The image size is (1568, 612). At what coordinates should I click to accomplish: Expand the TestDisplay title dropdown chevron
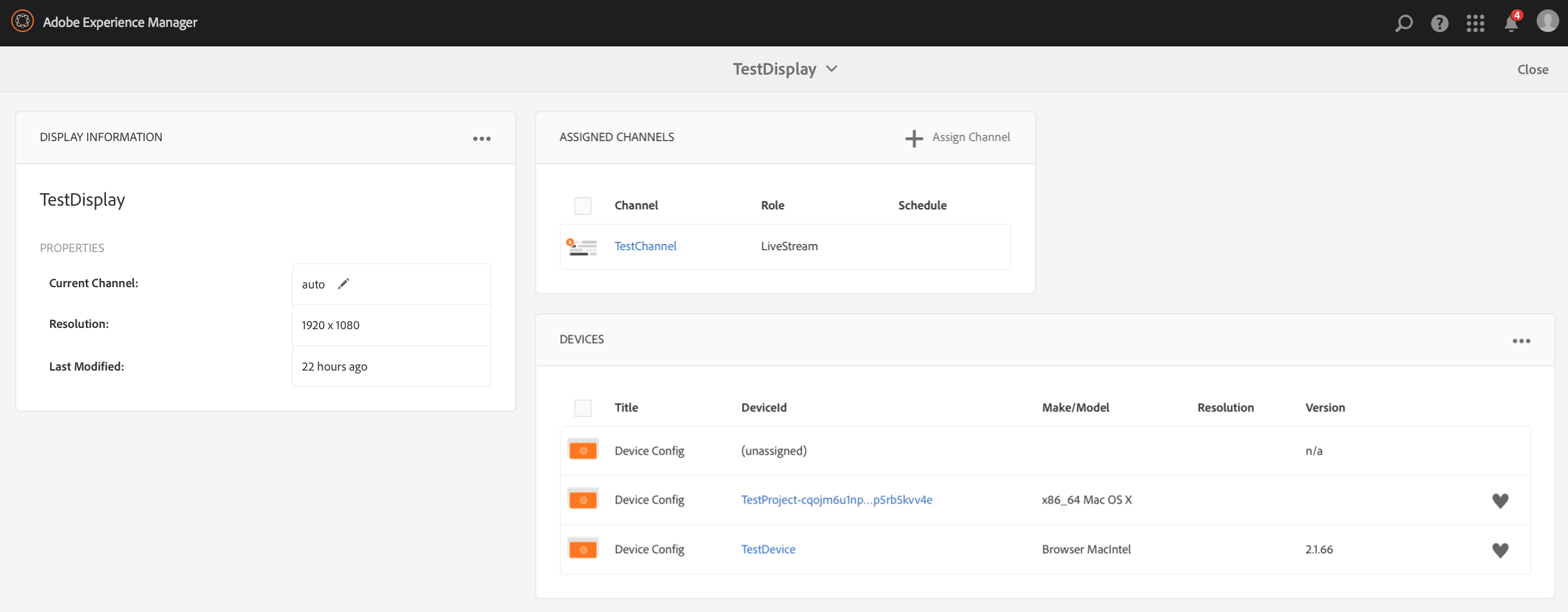pos(832,69)
